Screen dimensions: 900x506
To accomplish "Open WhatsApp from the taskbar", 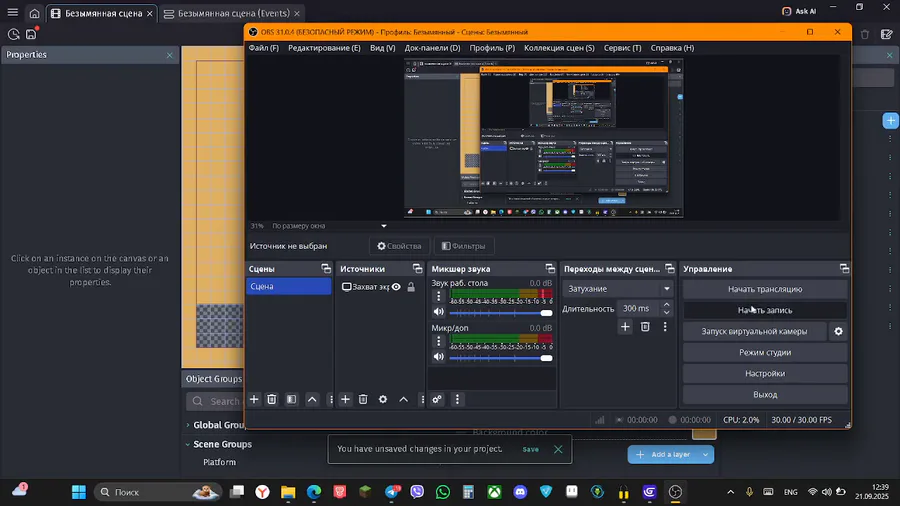I will [x=443, y=492].
